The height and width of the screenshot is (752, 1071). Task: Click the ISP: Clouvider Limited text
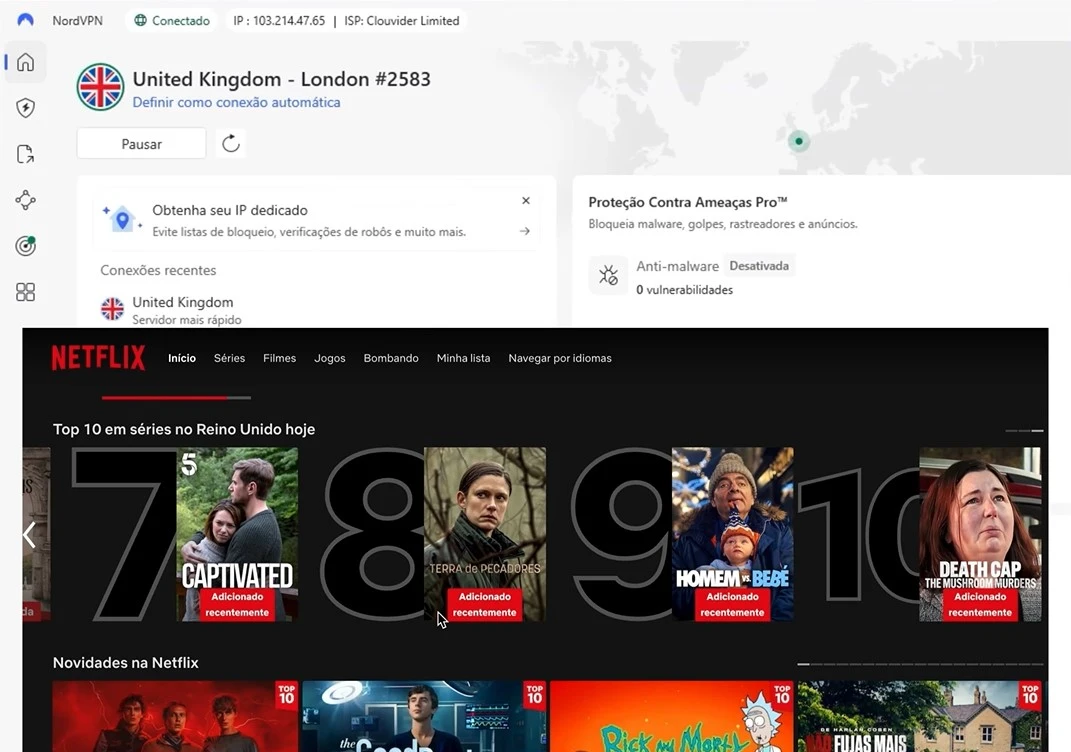402,20
